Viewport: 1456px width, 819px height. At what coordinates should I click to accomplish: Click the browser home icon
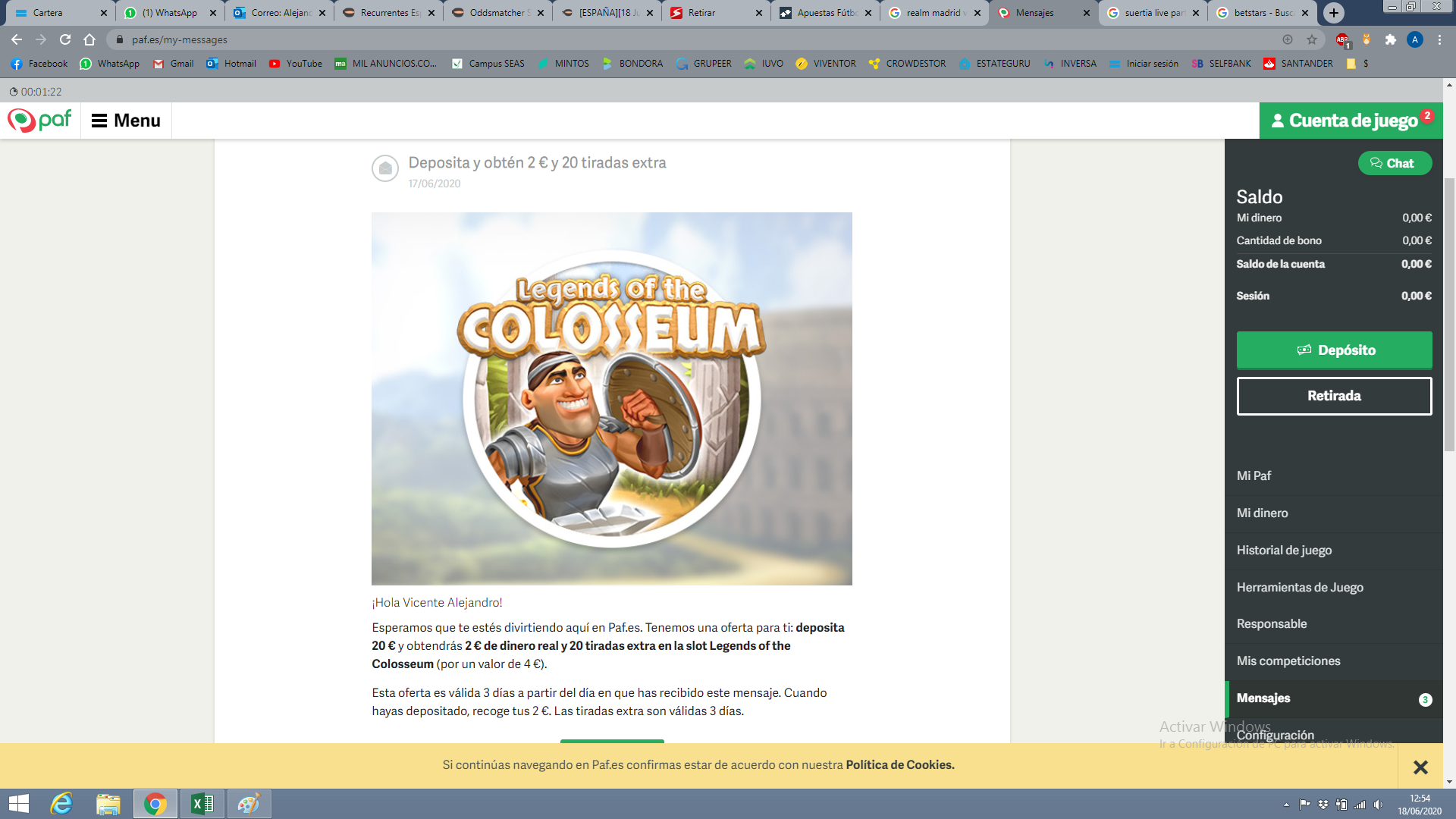pyautogui.click(x=89, y=39)
